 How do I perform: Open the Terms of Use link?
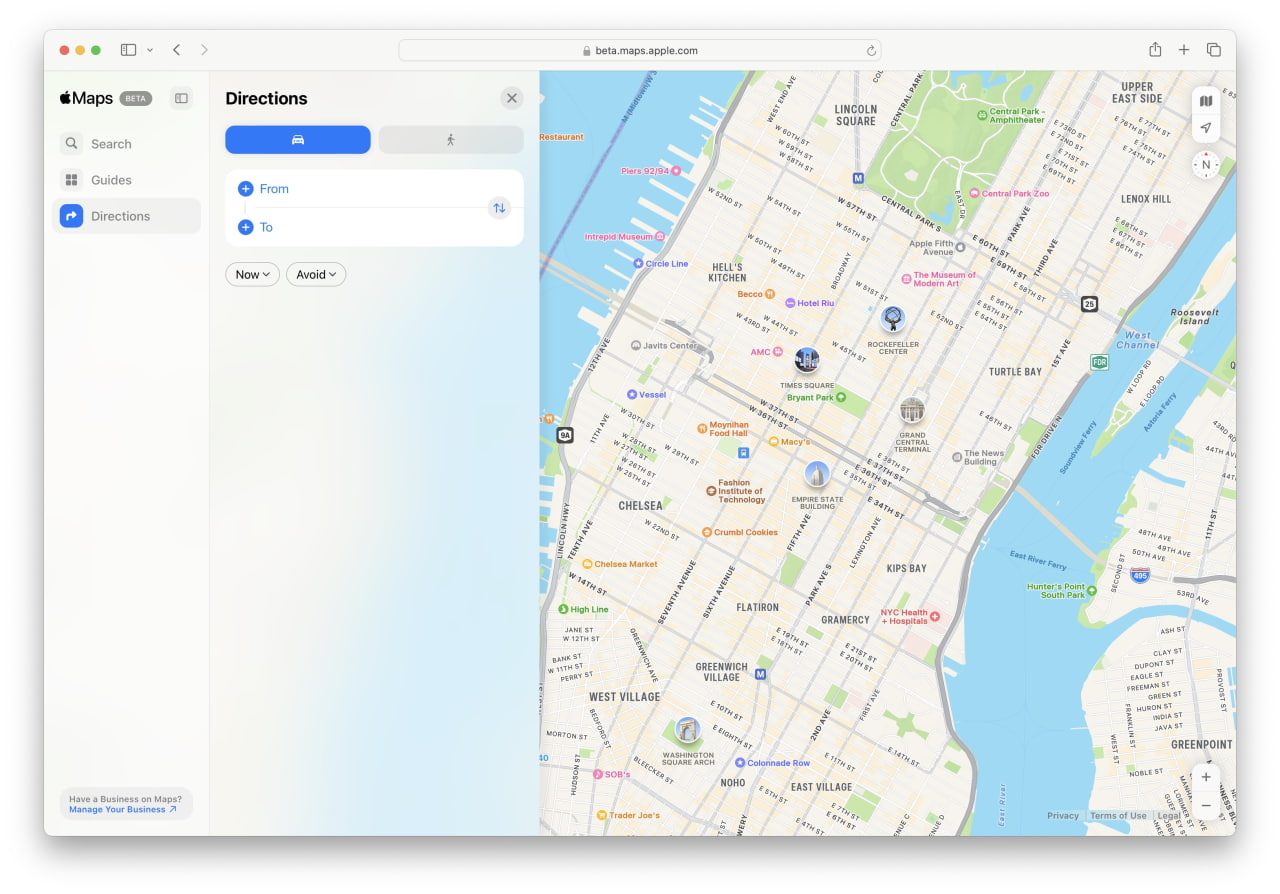pos(1118,815)
